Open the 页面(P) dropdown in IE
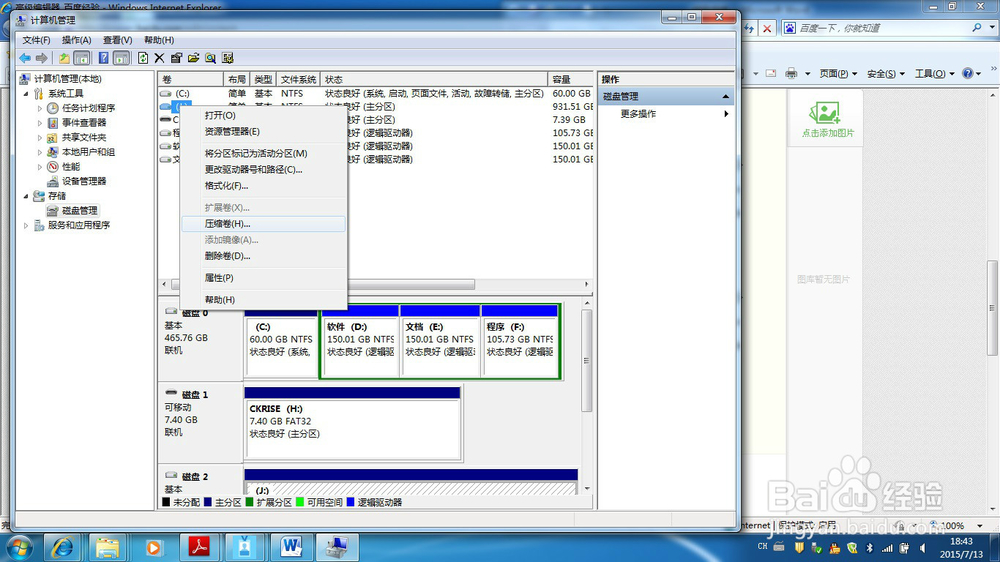Viewport: 1000px width, 562px height. [x=838, y=73]
